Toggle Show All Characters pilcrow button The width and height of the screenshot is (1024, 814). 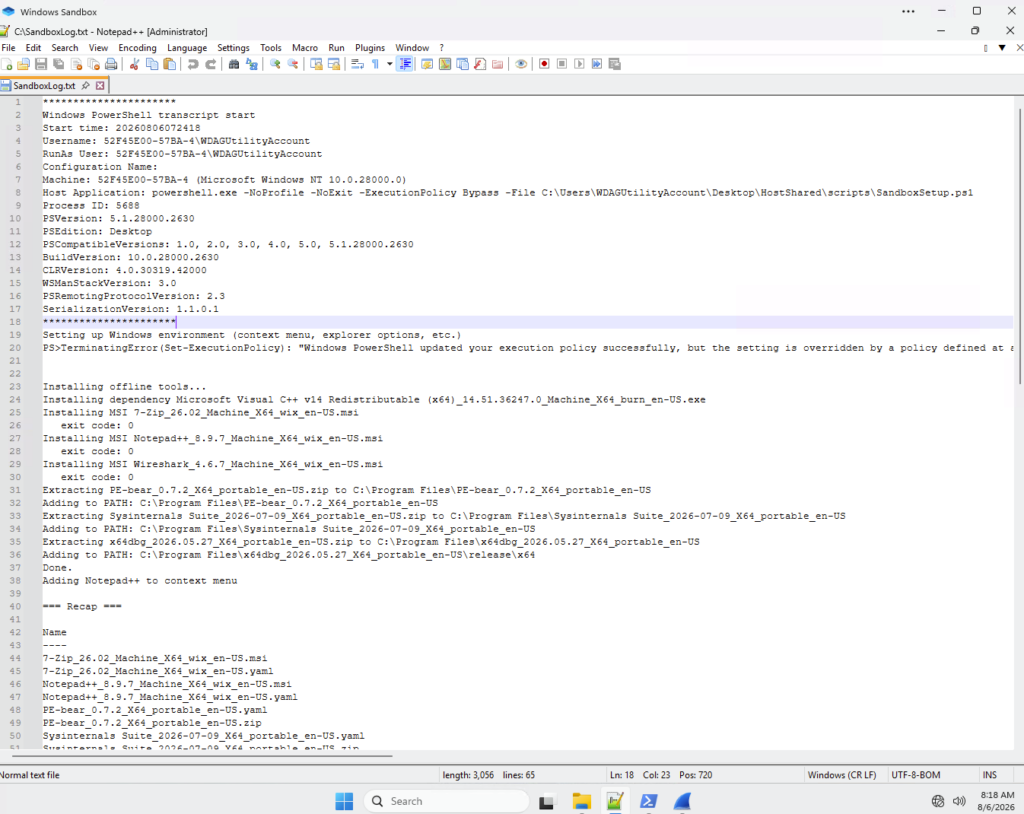[376, 64]
